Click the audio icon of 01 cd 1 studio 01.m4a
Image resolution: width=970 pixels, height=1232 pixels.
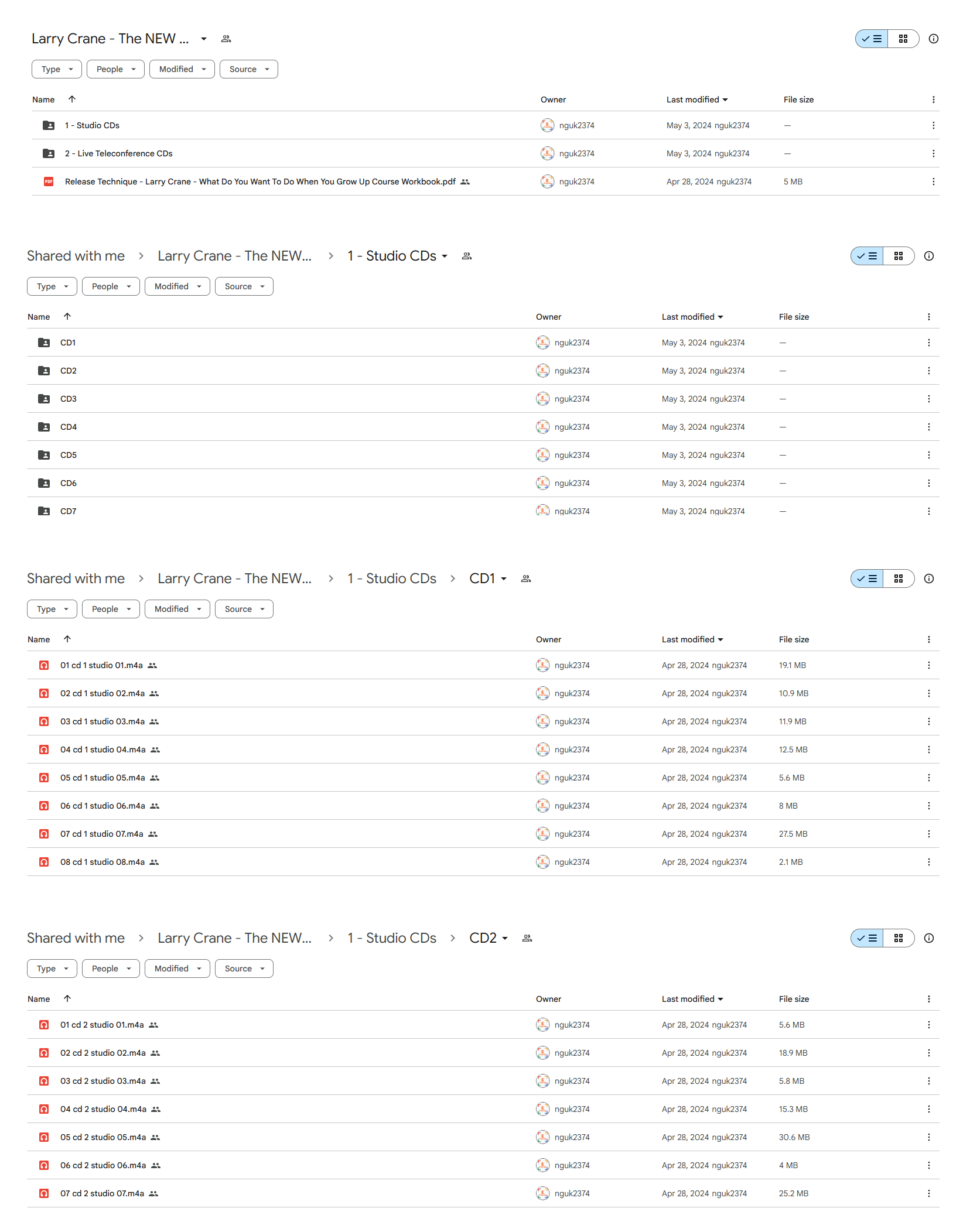[x=44, y=665]
